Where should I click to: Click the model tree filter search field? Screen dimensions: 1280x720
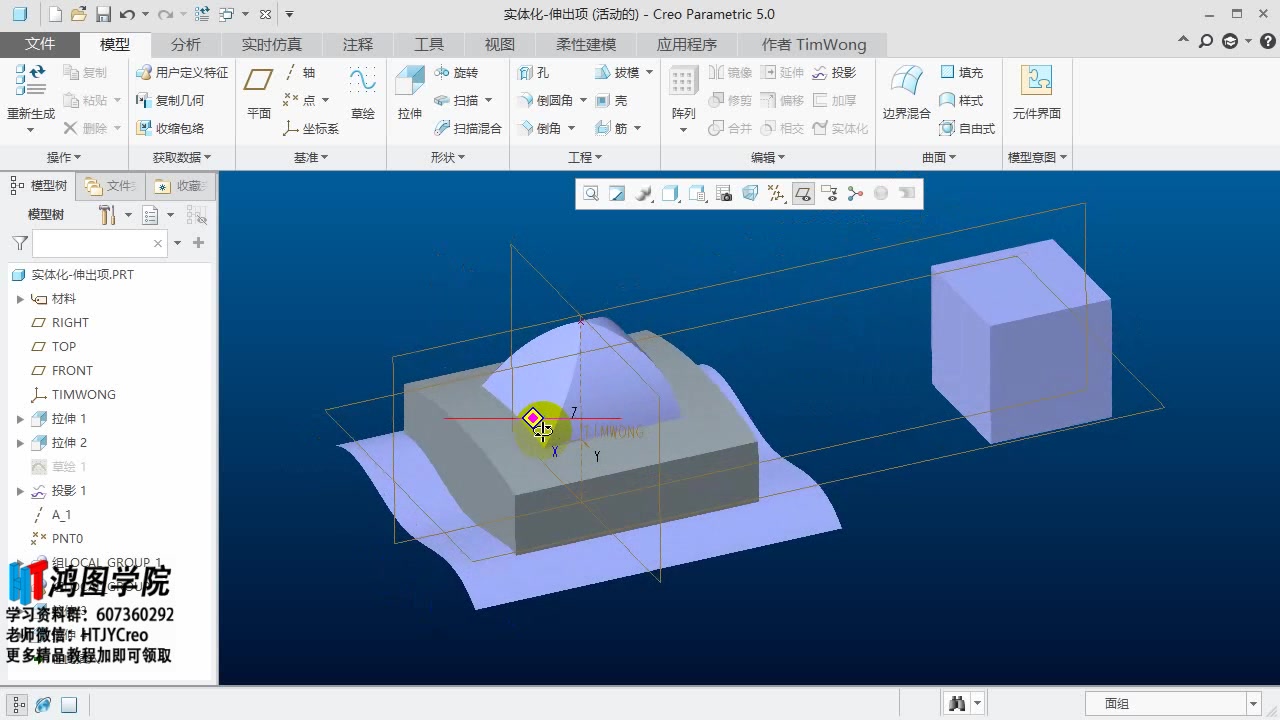pos(93,243)
